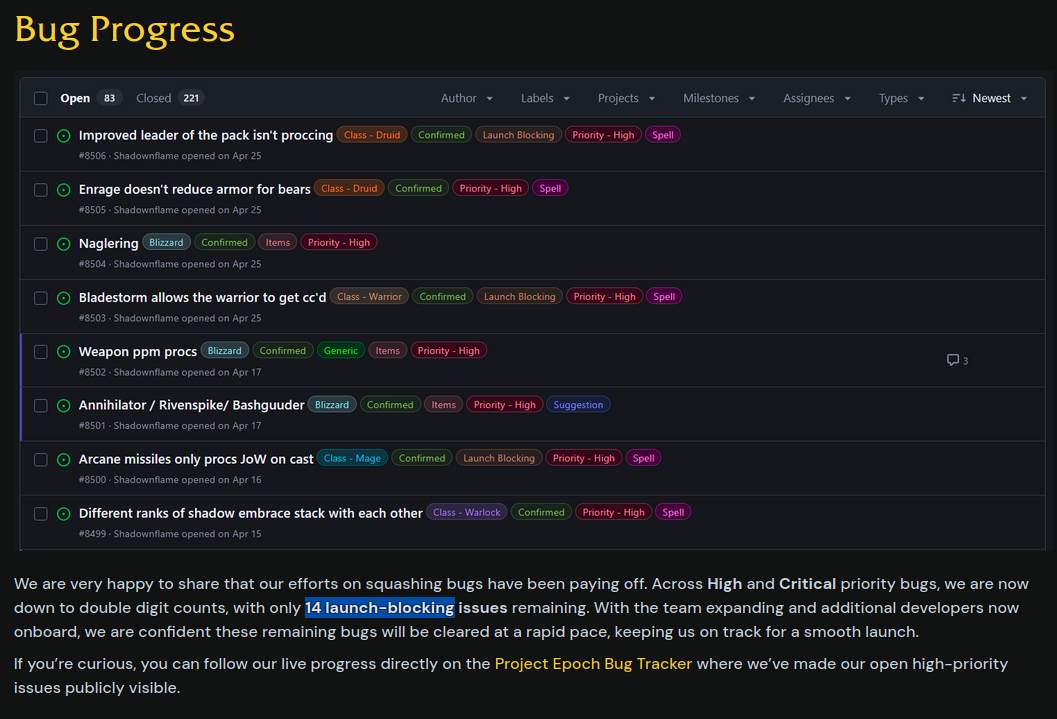The image size is (1057, 719).
Task: Click '#8506 · Shadownflame opened on Apr 25' text
Action: [x=170, y=156]
